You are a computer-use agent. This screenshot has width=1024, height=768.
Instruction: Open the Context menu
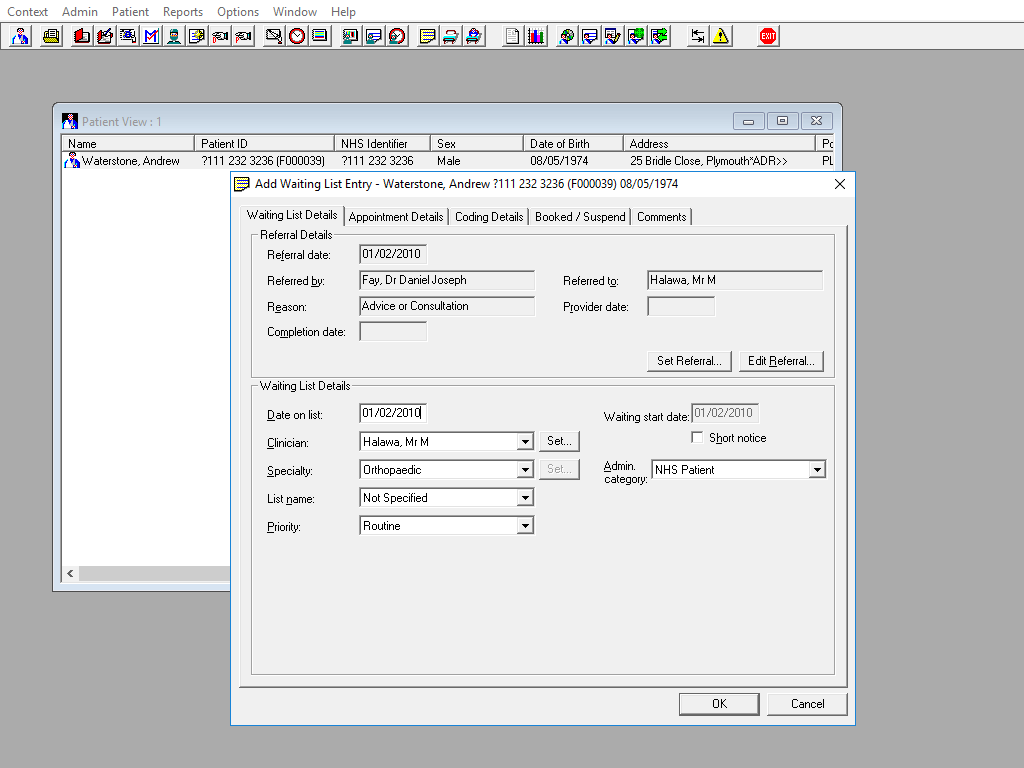click(27, 12)
